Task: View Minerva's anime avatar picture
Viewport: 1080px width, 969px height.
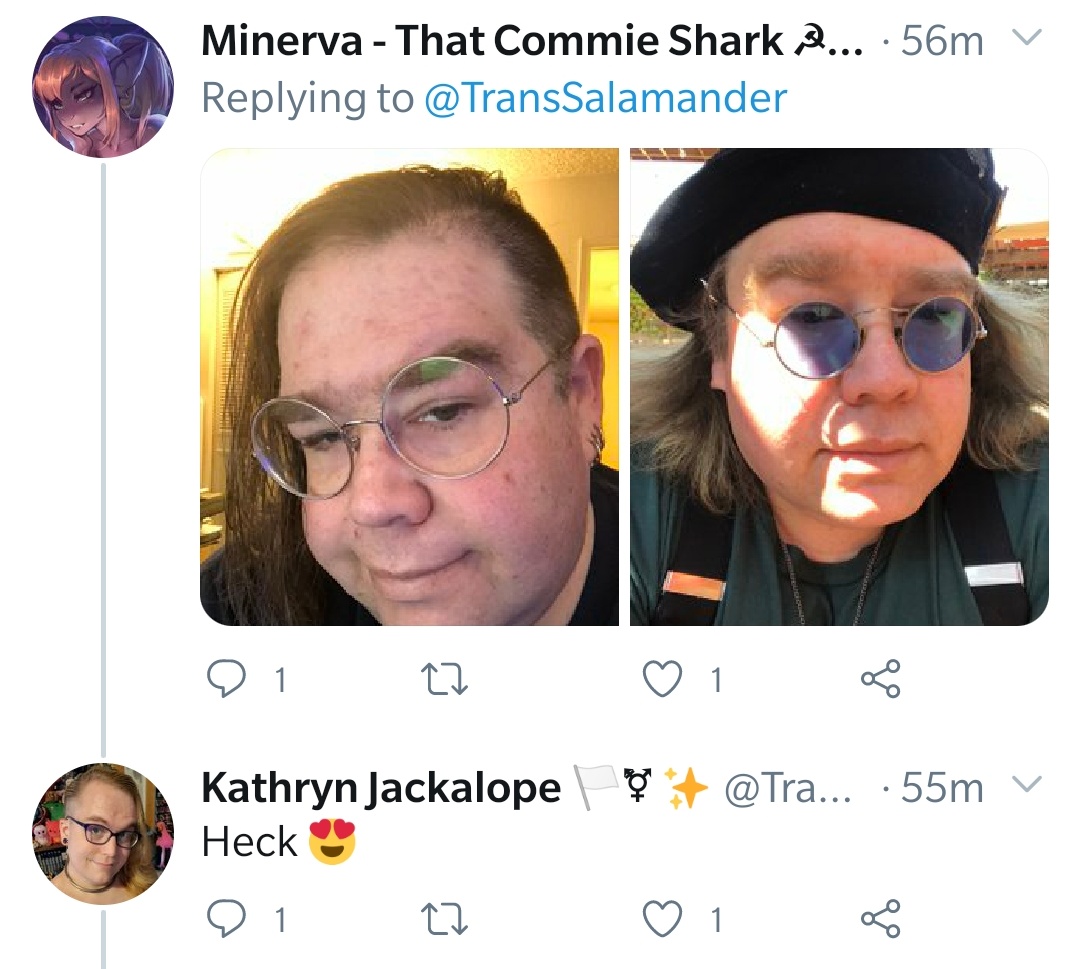Action: coord(103,87)
